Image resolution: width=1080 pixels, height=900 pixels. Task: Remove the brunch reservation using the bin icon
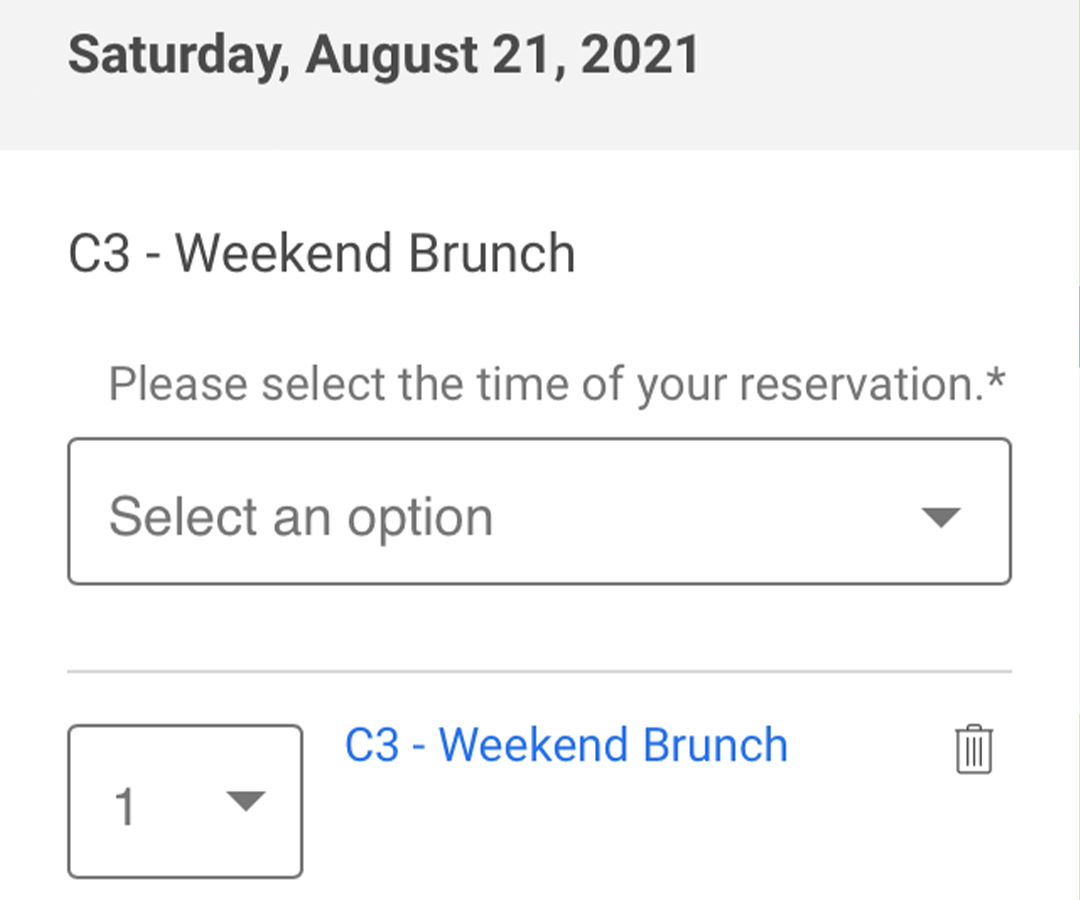[x=973, y=749]
